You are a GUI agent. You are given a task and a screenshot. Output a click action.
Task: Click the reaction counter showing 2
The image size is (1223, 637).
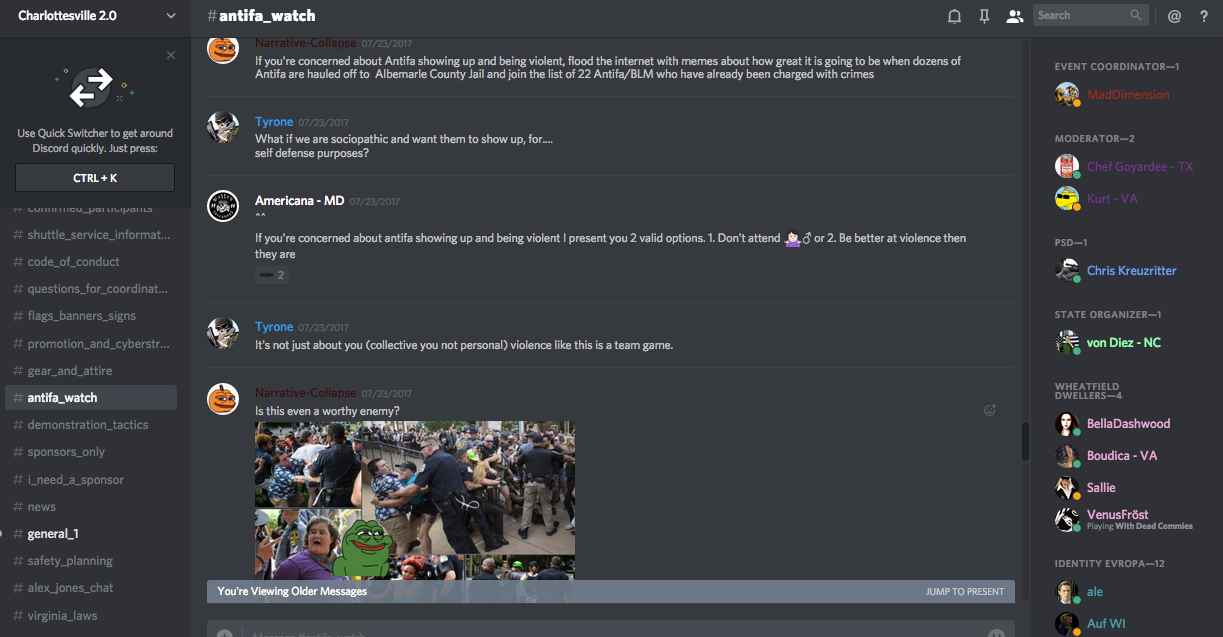pyautogui.click(x=272, y=275)
